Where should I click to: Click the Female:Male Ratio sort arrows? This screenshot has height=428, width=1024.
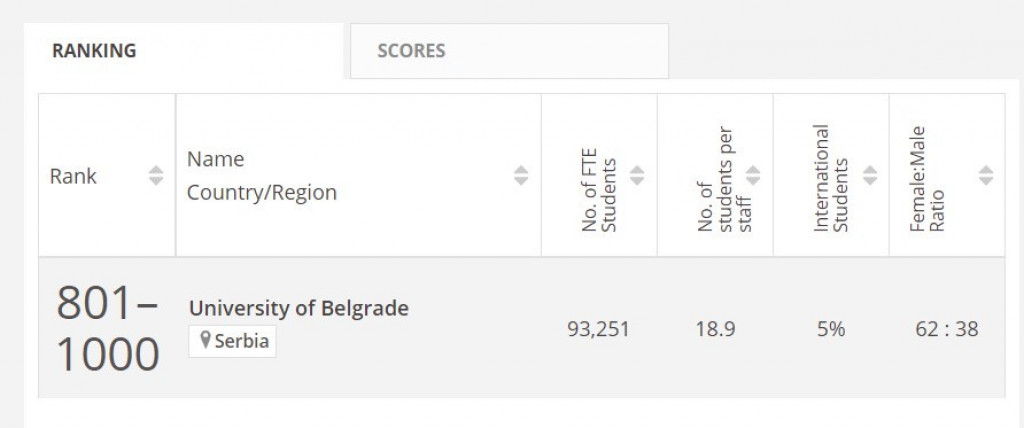point(986,176)
